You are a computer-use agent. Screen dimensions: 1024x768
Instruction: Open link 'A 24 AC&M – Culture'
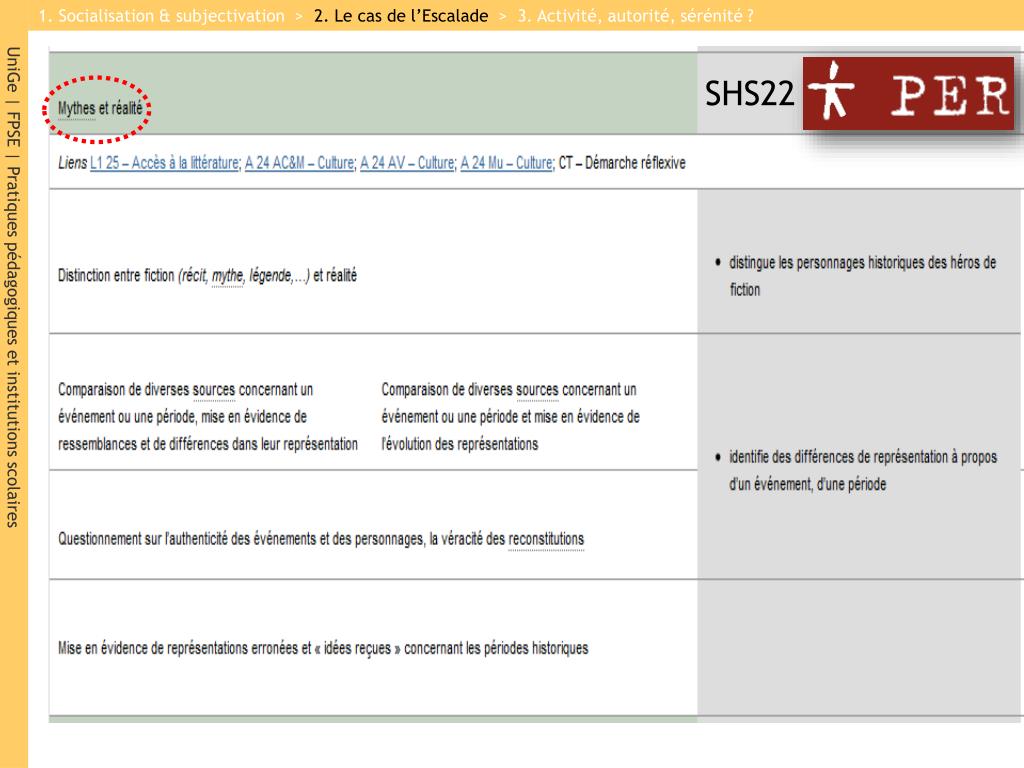point(300,163)
